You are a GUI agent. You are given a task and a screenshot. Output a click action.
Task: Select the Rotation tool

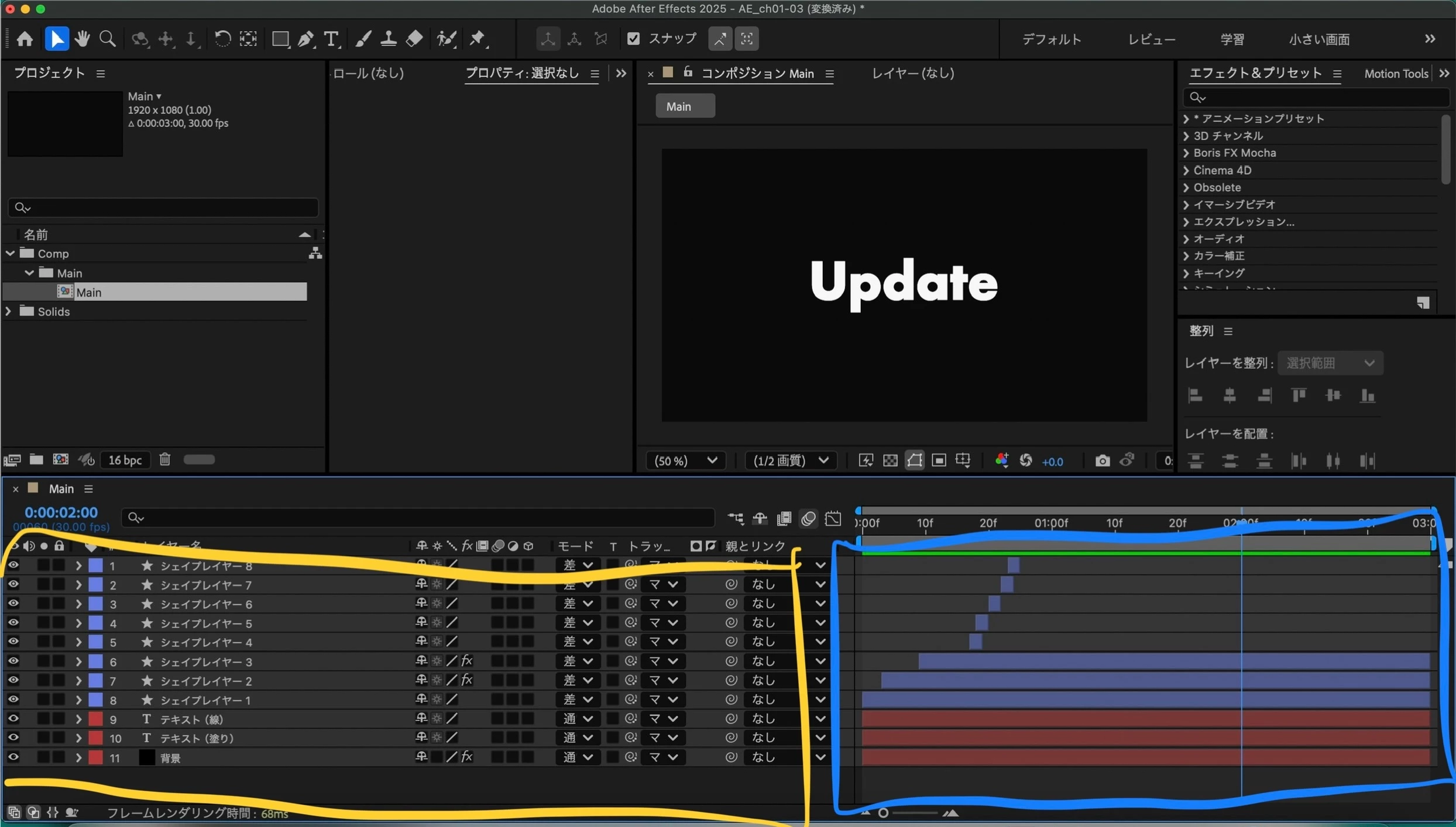point(222,39)
